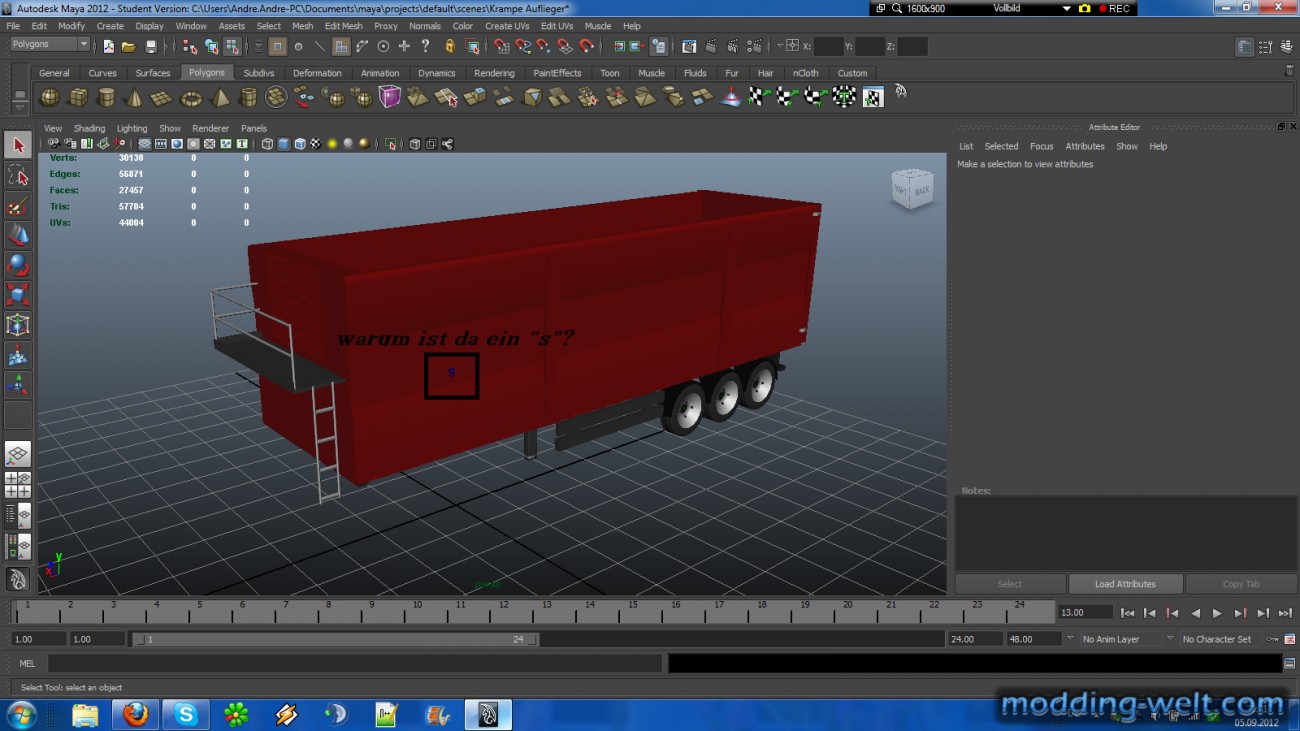
Task: Activate the Rotate tool in toolbox
Action: 18,266
